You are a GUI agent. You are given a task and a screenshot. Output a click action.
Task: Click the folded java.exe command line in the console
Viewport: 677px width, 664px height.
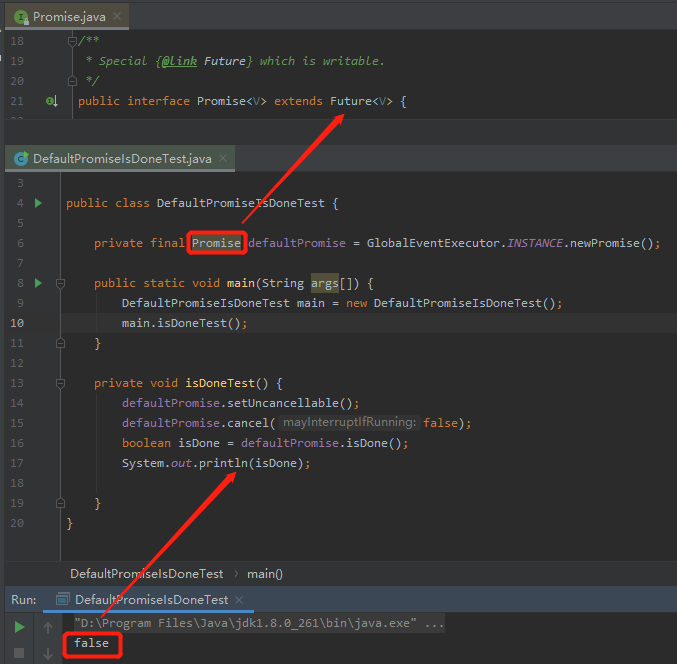point(259,623)
